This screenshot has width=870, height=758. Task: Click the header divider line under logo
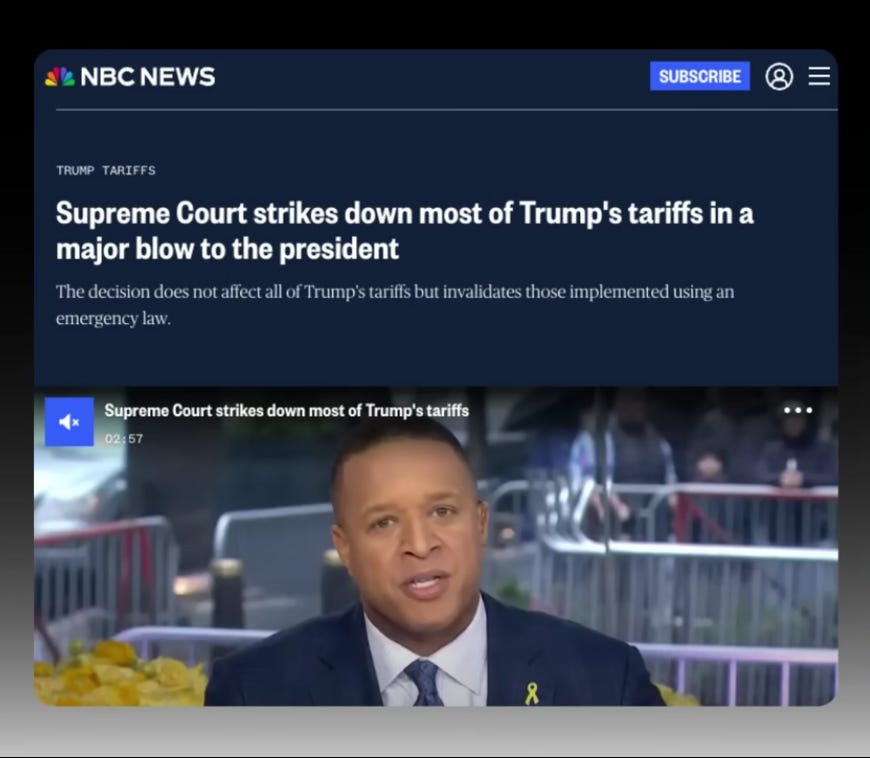pyautogui.click(x=447, y=110)
